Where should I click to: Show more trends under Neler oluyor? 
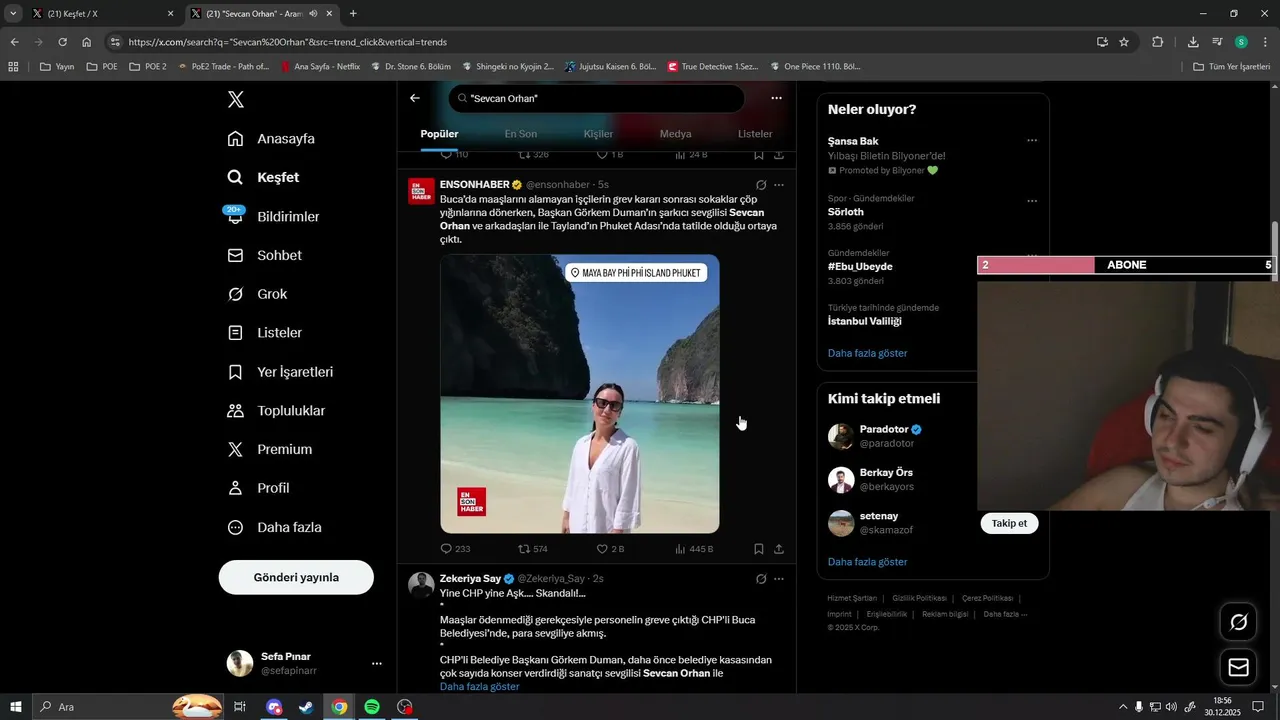tap(868, 353)
